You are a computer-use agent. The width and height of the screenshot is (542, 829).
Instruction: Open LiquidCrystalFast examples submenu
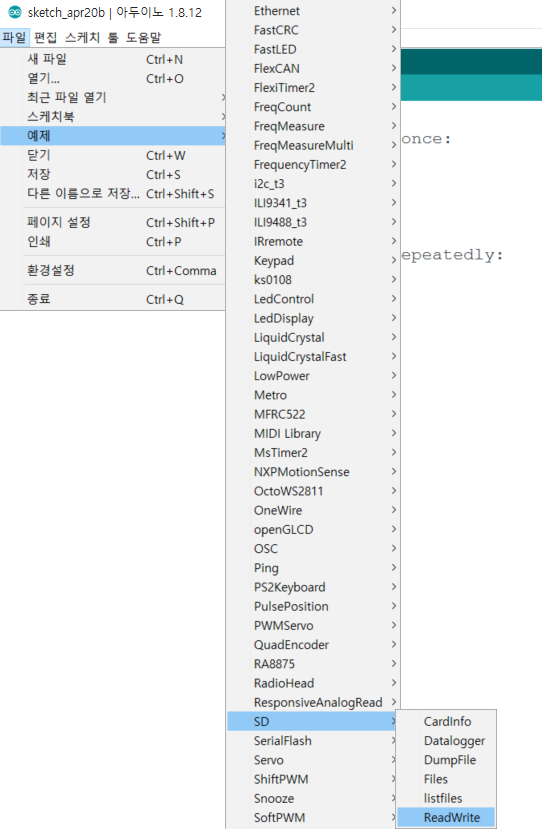tap(313, 356)
